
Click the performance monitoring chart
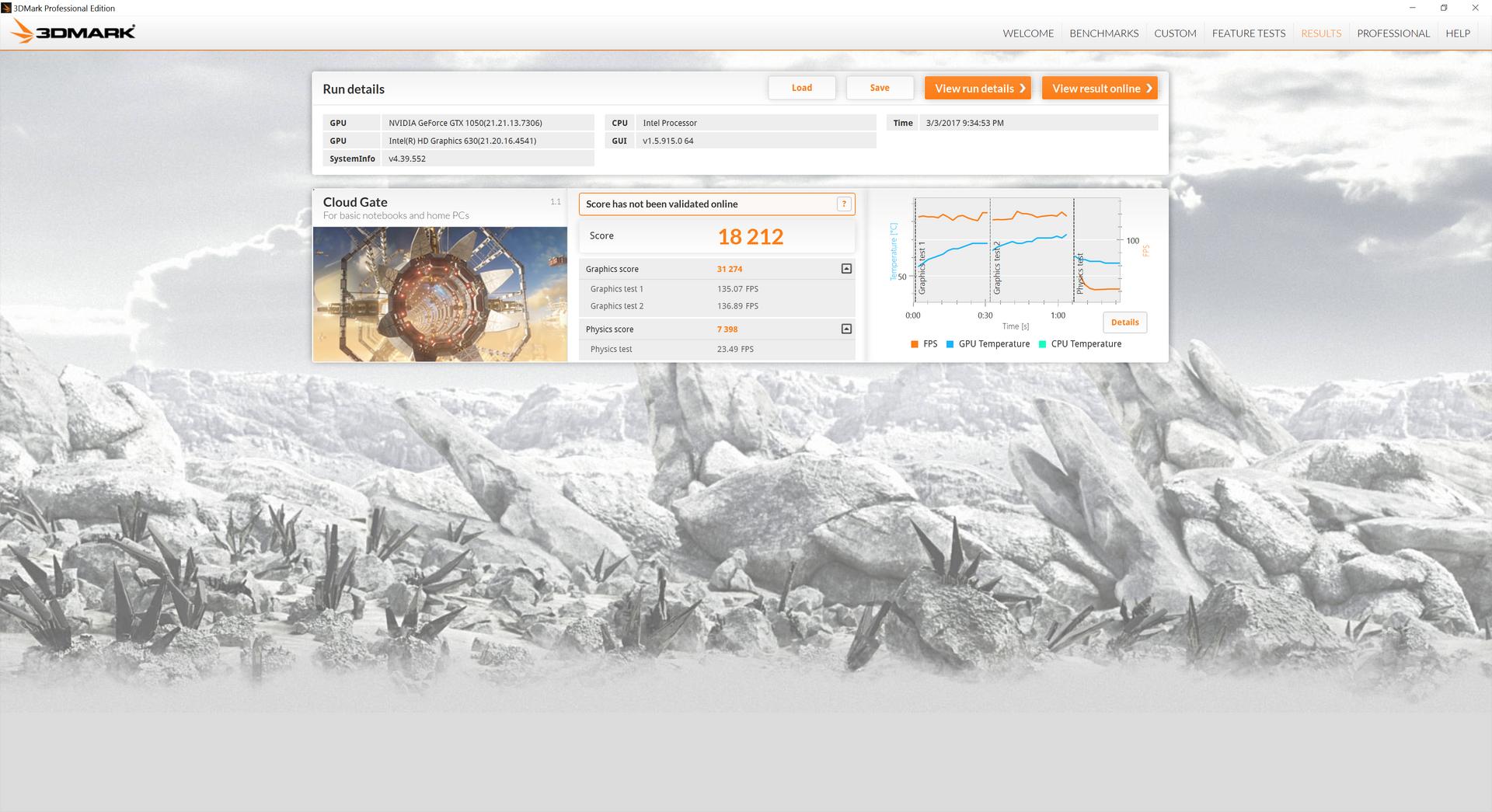[x=1018, y=250]
